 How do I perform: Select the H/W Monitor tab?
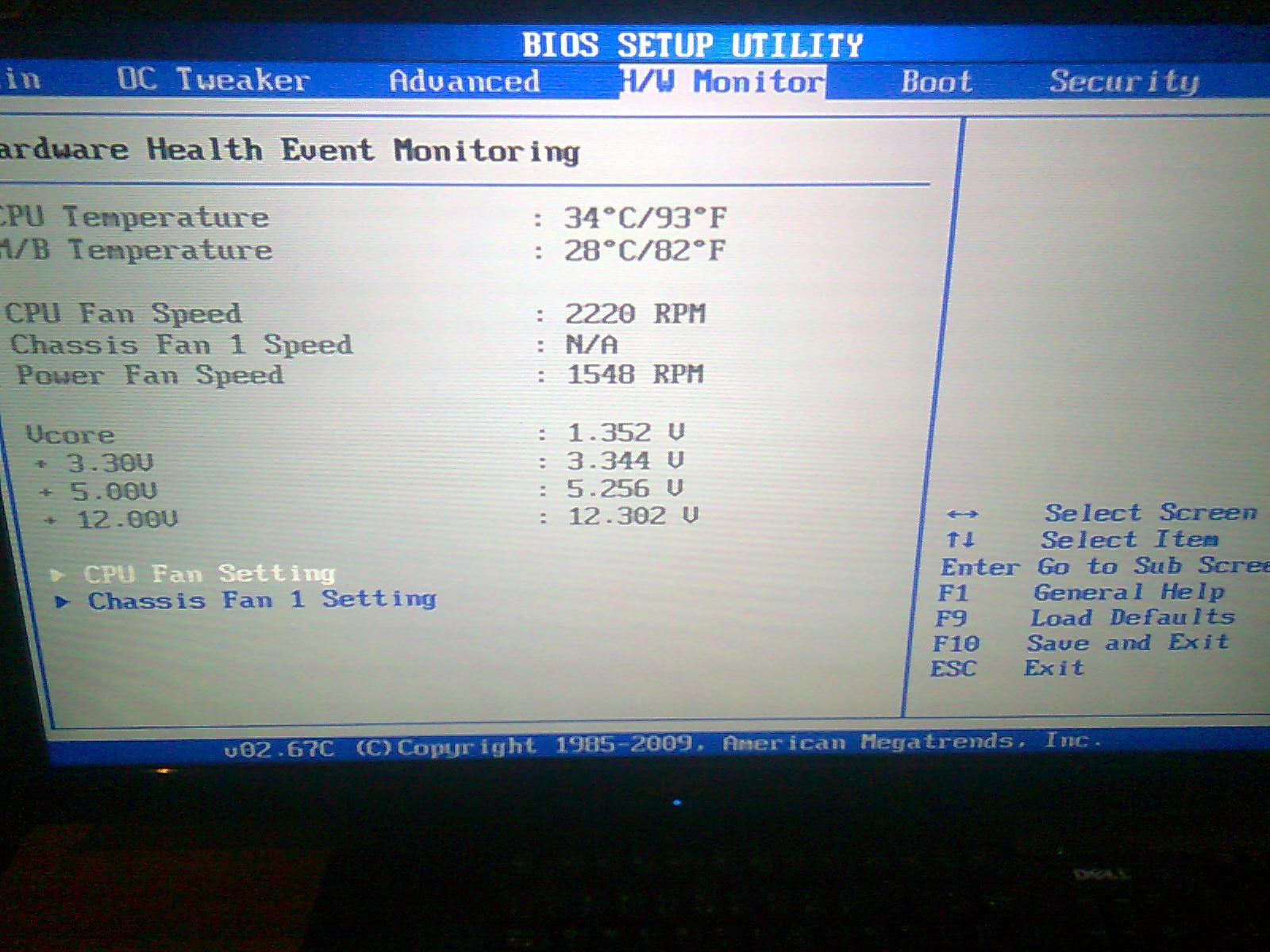[722, 82]
